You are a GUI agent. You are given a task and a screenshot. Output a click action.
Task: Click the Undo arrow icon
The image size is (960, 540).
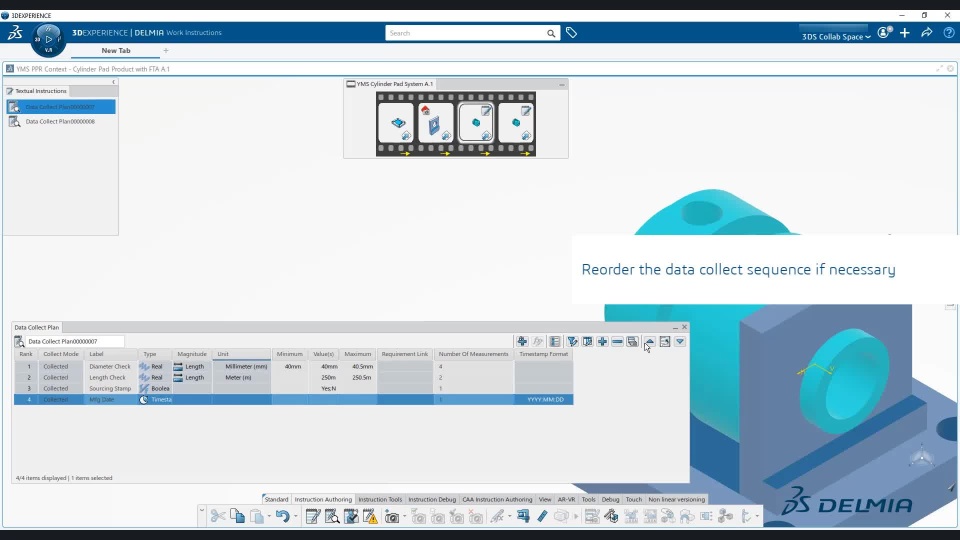282,517
